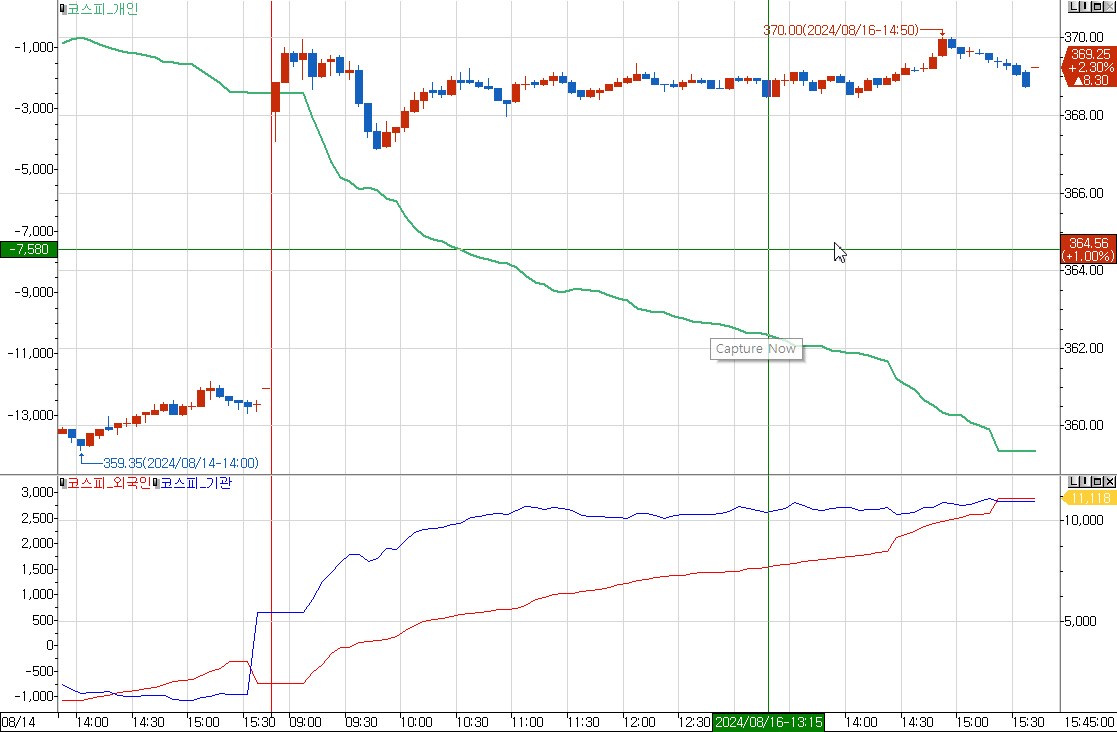Click the 2,500 lower panel axis label
This screenshot has height=732, width=1117.
38,518
